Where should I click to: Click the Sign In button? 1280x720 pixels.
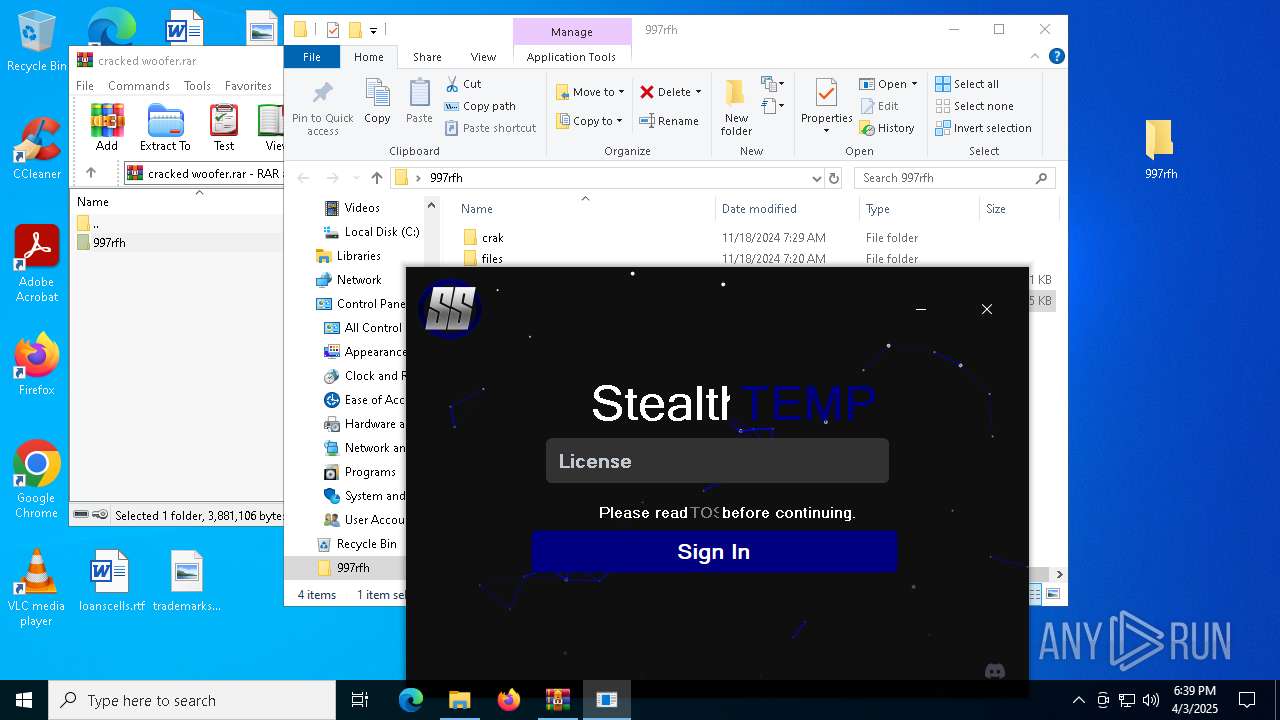tap(714, 552)
